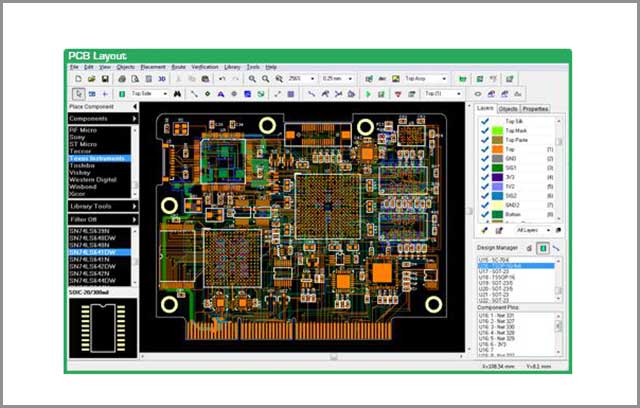Click the nets icon in Design Manager
This screenshot has width=640, height=408.
point(556,248)
